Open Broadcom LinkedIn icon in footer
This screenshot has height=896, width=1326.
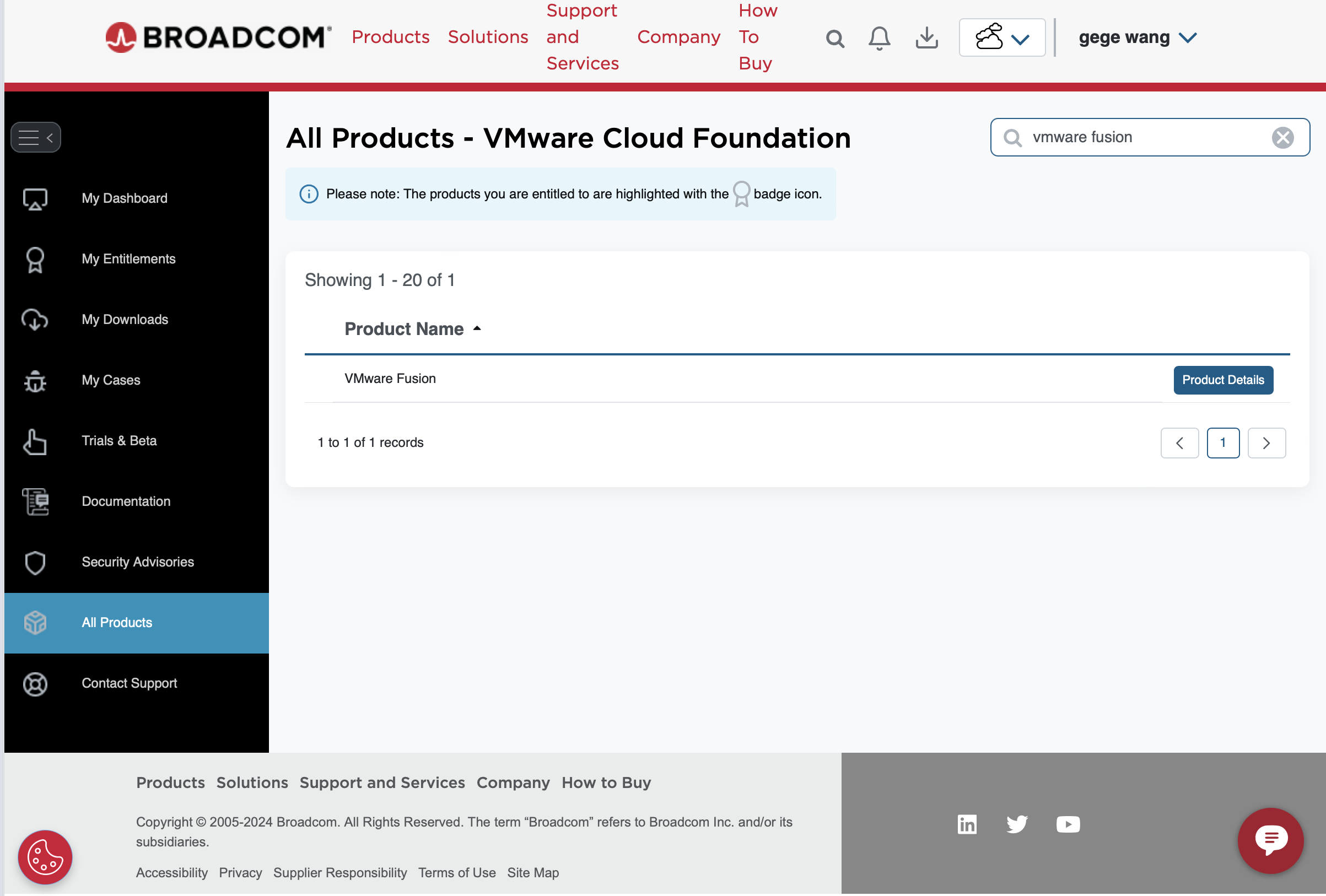tap(967, 824)
